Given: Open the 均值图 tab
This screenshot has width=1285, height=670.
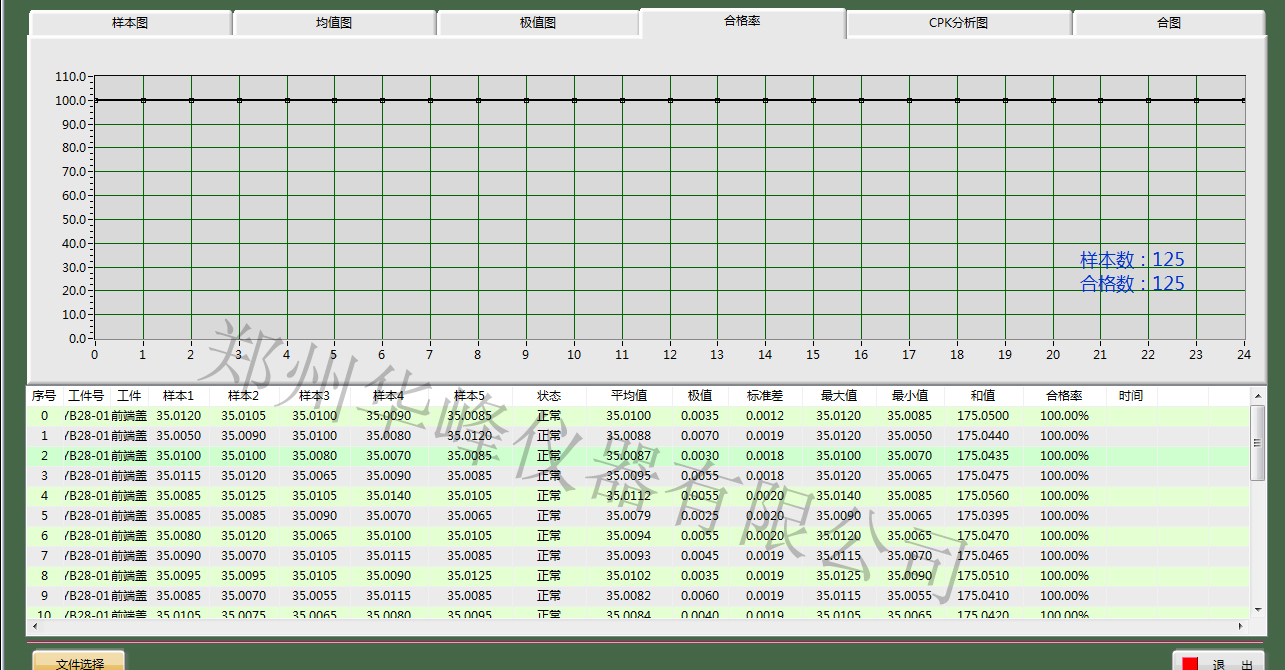Looking at the screenshot, I should (x=334, y=23).
